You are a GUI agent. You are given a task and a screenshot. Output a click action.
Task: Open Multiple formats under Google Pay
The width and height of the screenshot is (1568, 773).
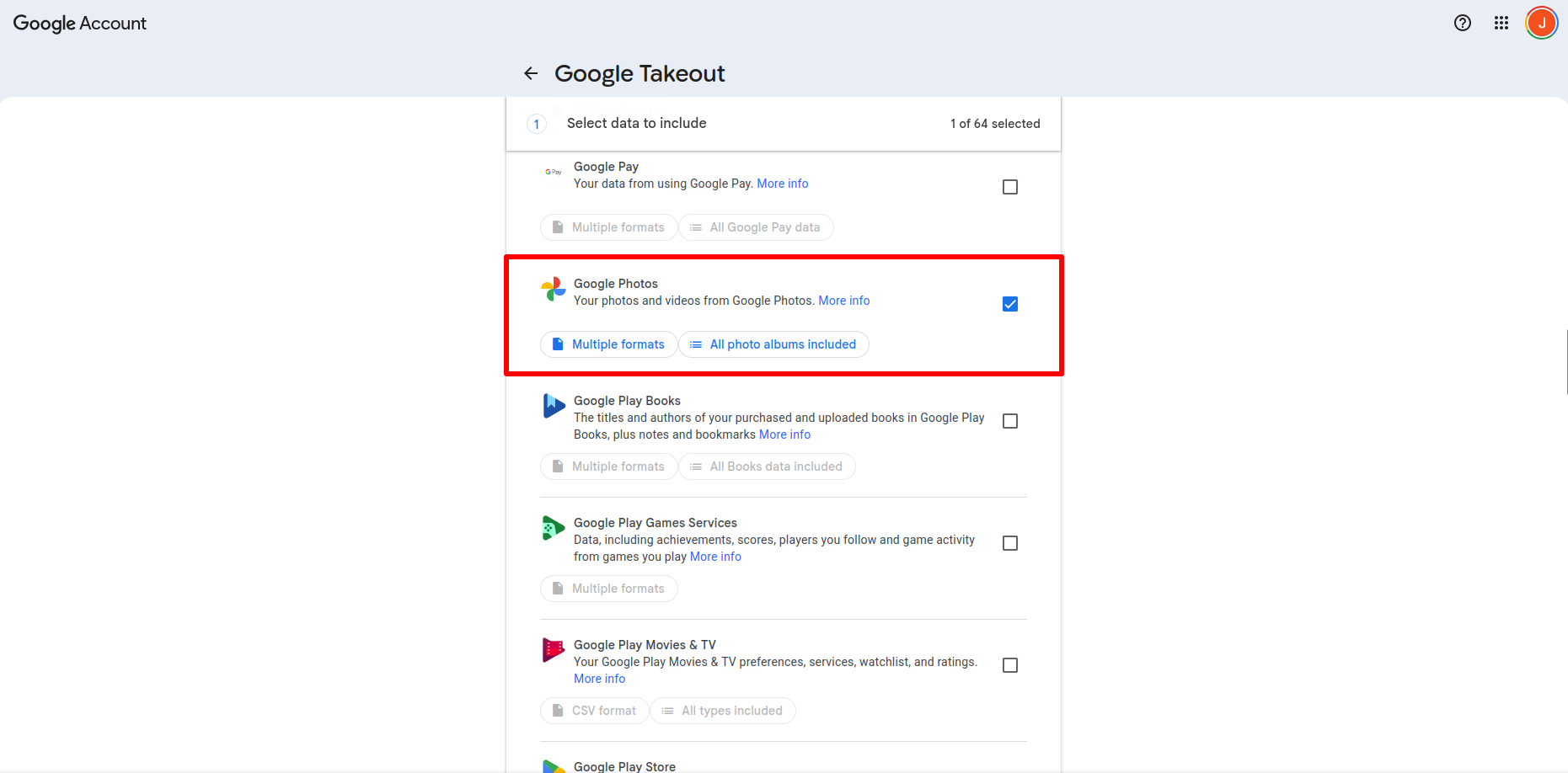(x=608, y=227)
